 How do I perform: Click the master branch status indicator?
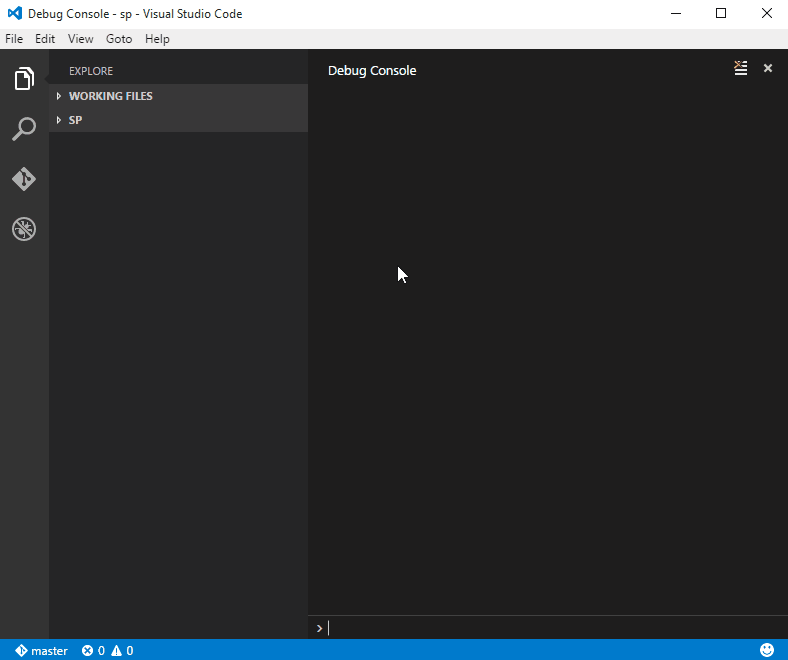click(41, 650)
